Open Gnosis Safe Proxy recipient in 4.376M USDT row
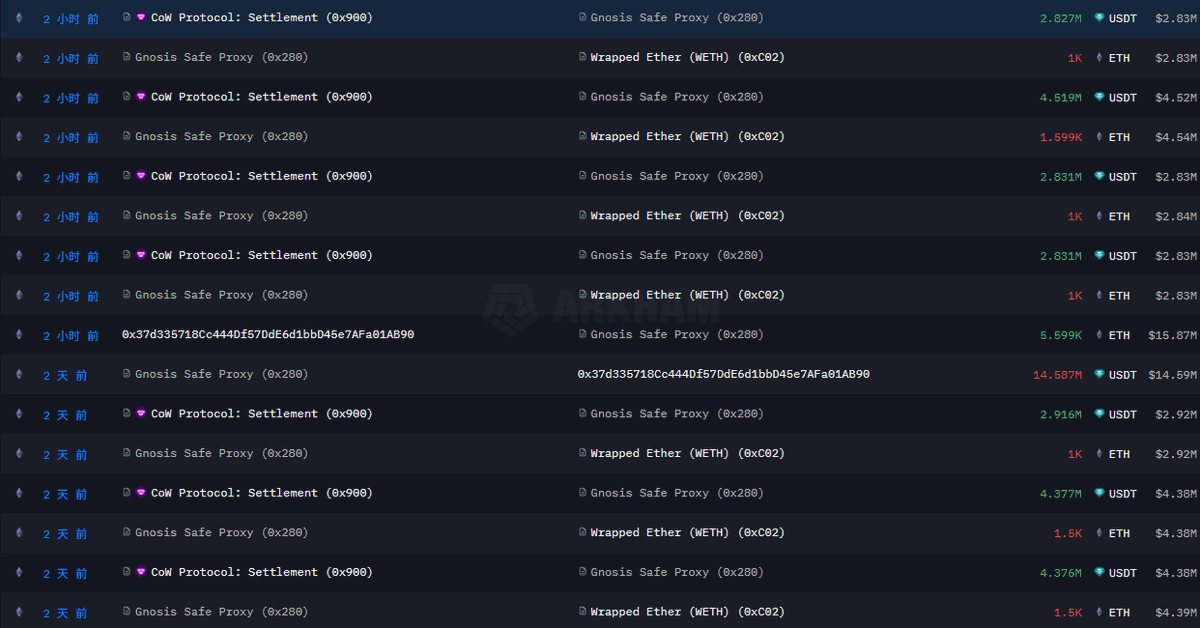The image size is (1200, 628). click(677, 572)
